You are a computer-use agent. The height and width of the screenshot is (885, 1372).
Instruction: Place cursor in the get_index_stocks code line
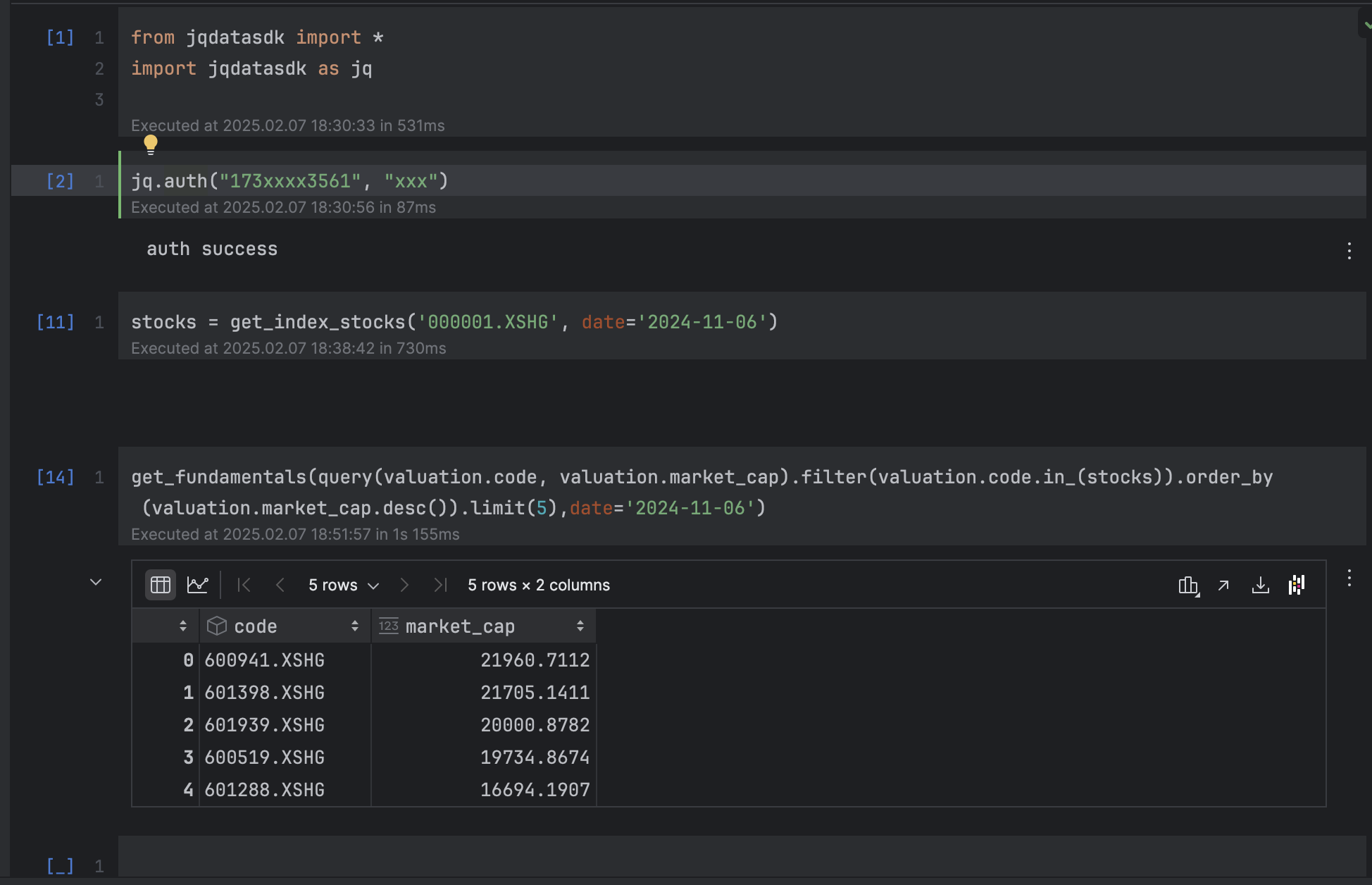(454, 322)
